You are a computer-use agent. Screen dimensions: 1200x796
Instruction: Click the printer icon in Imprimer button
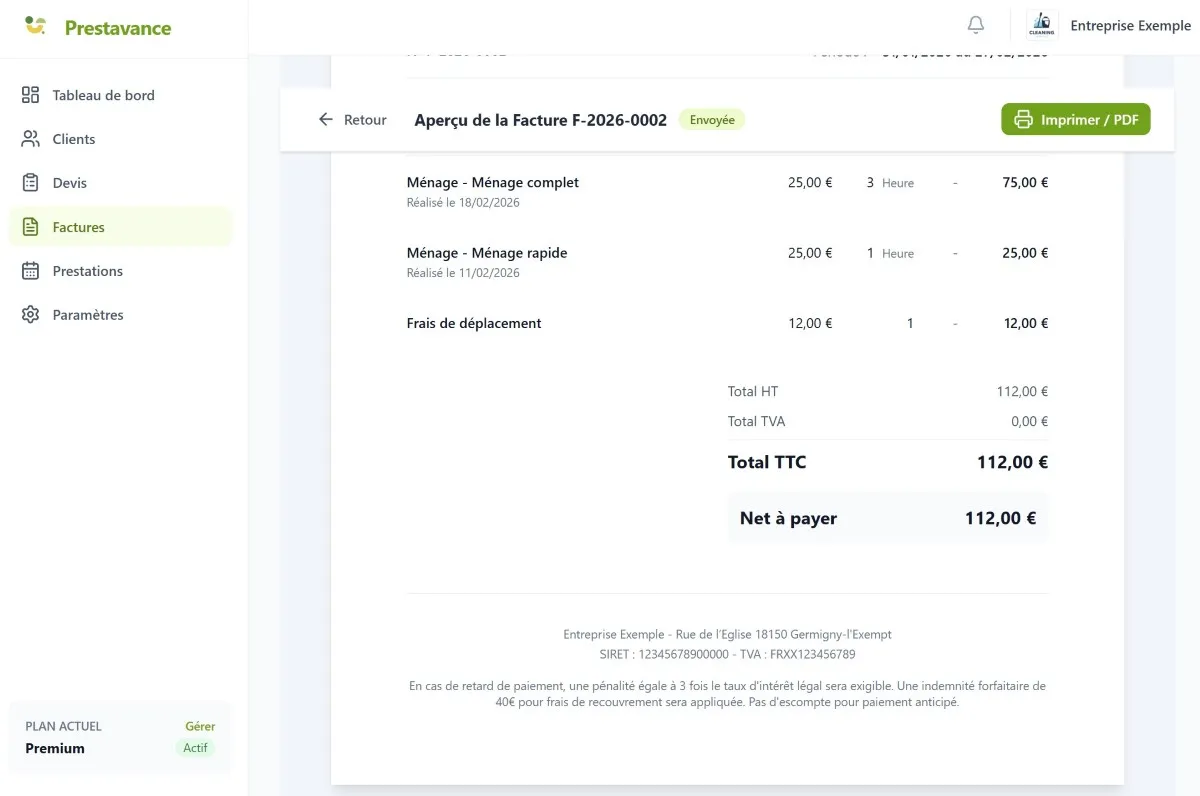(1023, 120)
